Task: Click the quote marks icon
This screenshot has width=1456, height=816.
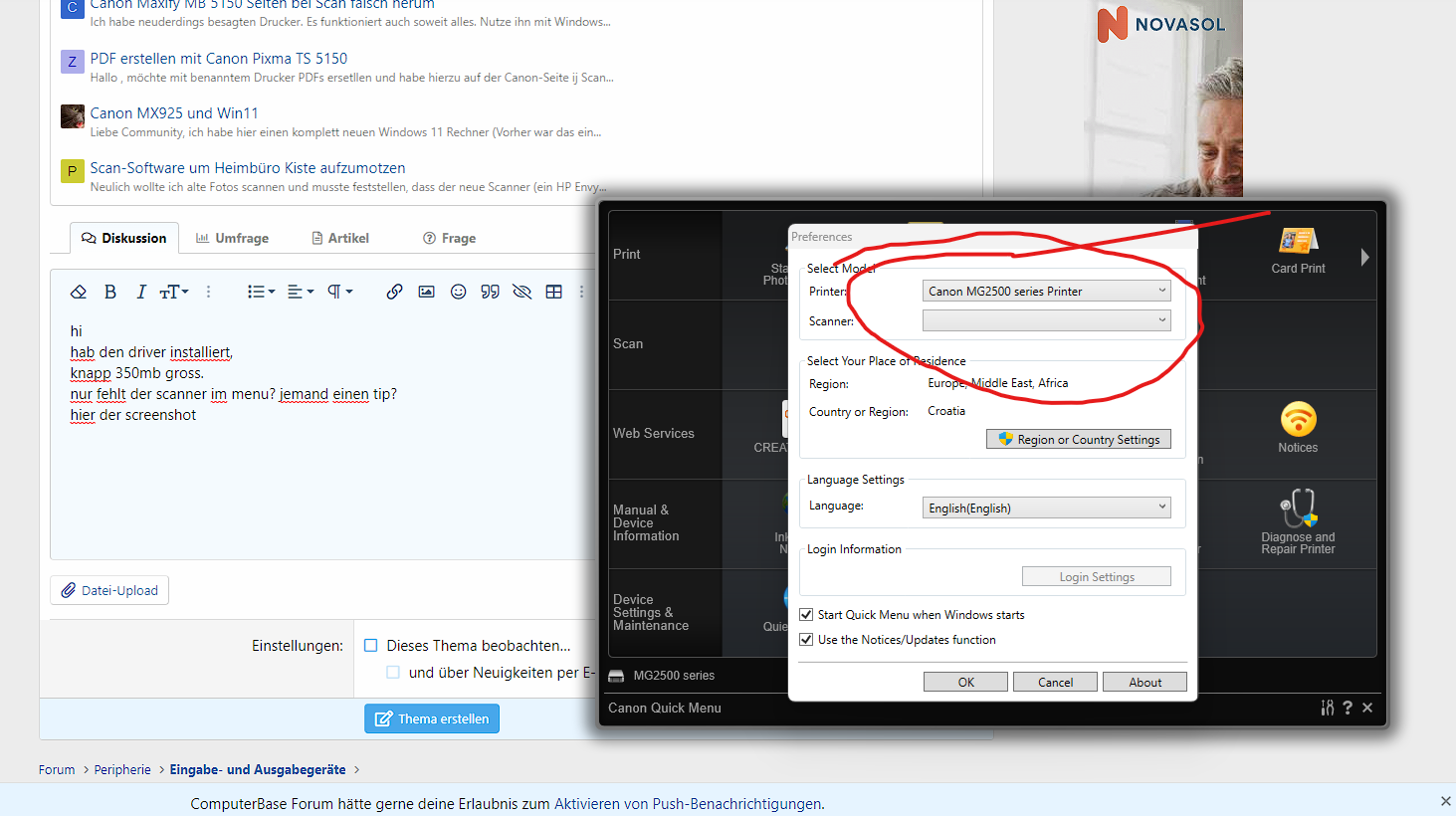Action: [x=491, y=292]
